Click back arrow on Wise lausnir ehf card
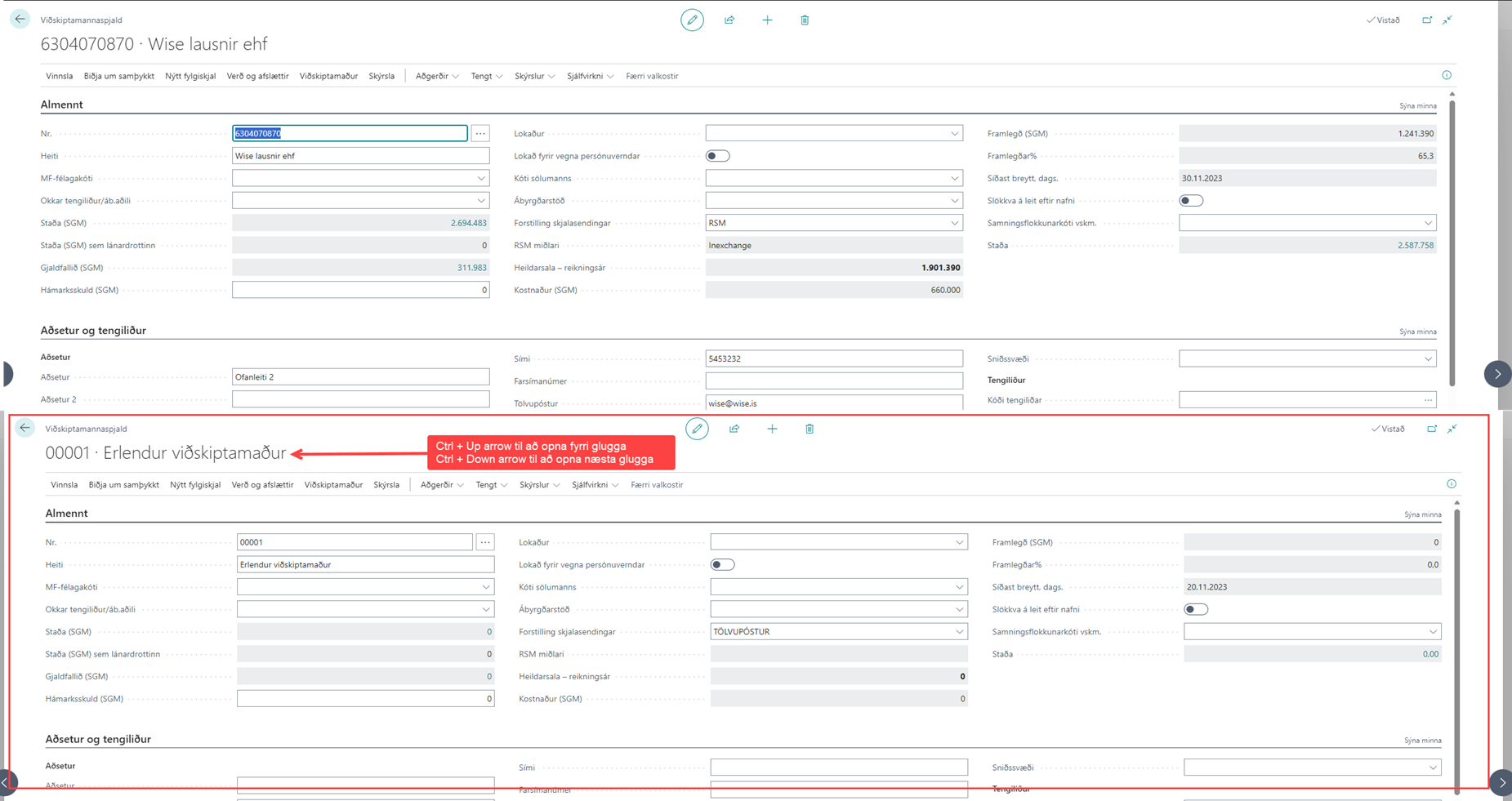 pos(20,19)
